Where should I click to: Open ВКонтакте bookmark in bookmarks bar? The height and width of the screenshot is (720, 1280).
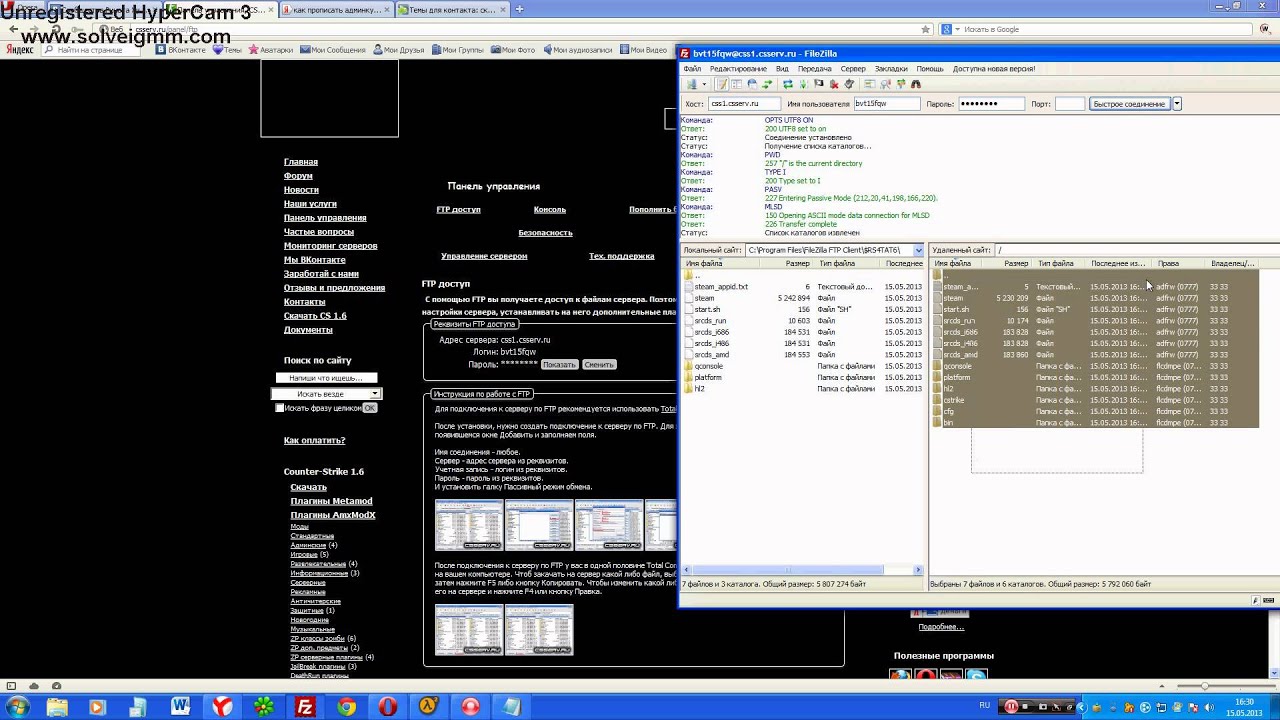click(181, 49)
